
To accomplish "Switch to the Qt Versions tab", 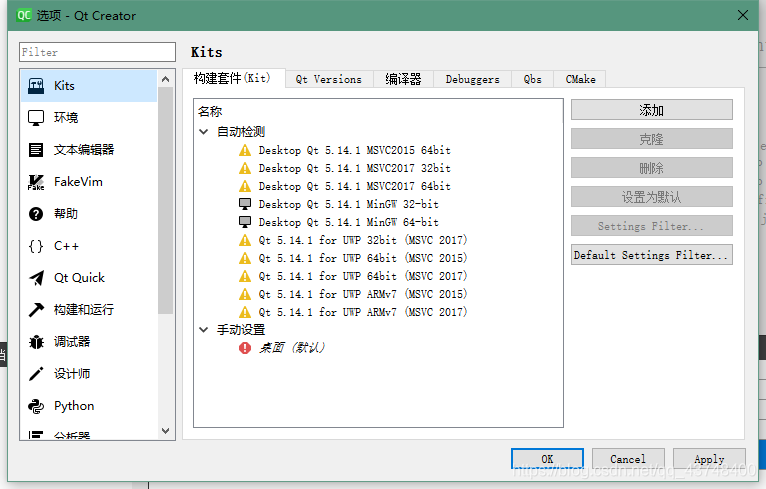I will (x=329, y=79).
